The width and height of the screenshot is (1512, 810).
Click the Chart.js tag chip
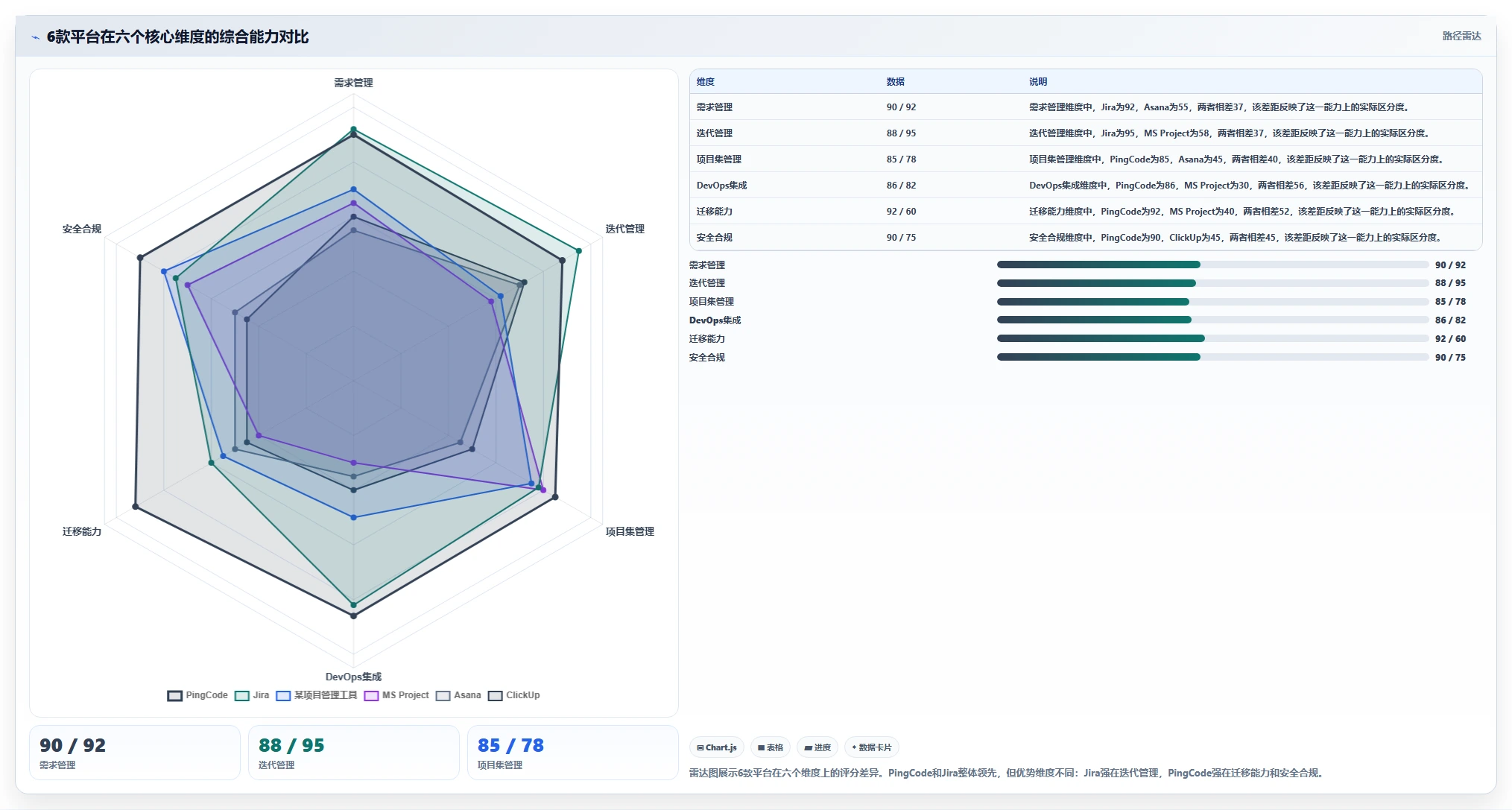coord(717,747)
